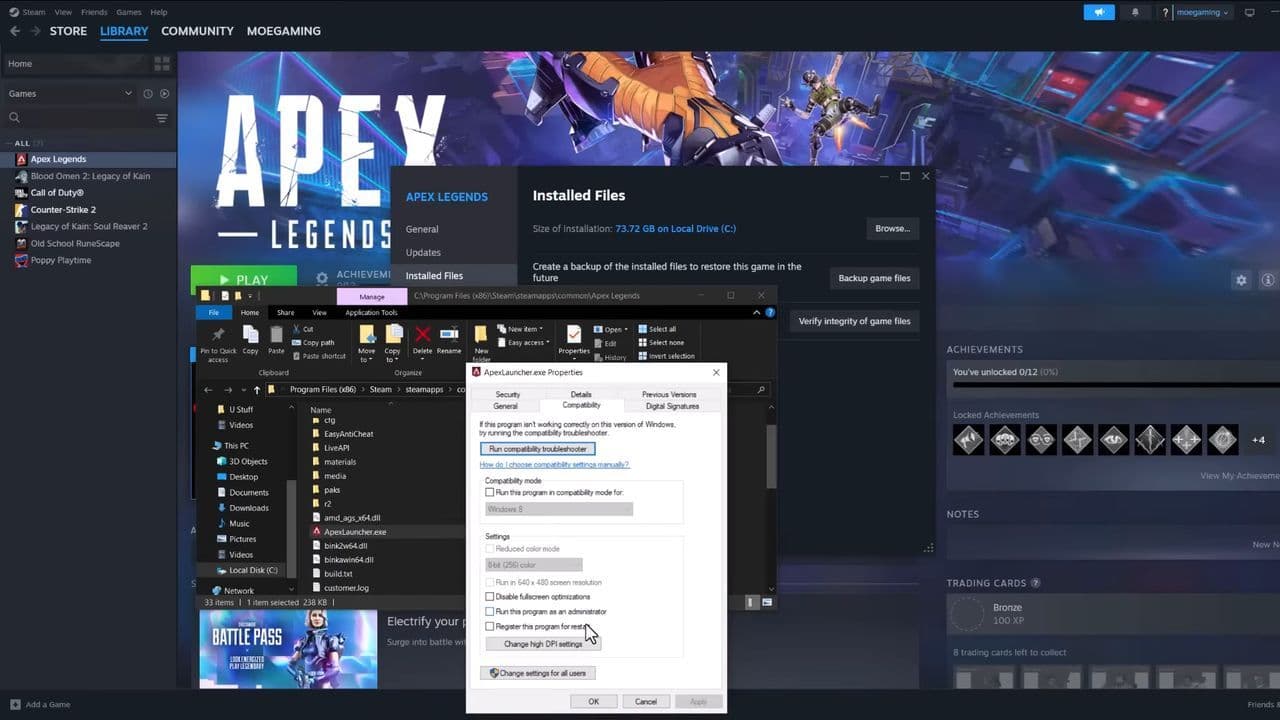Enable Run this program as an administrator
Screen dimensions: 1280x720
pos(490,612)
